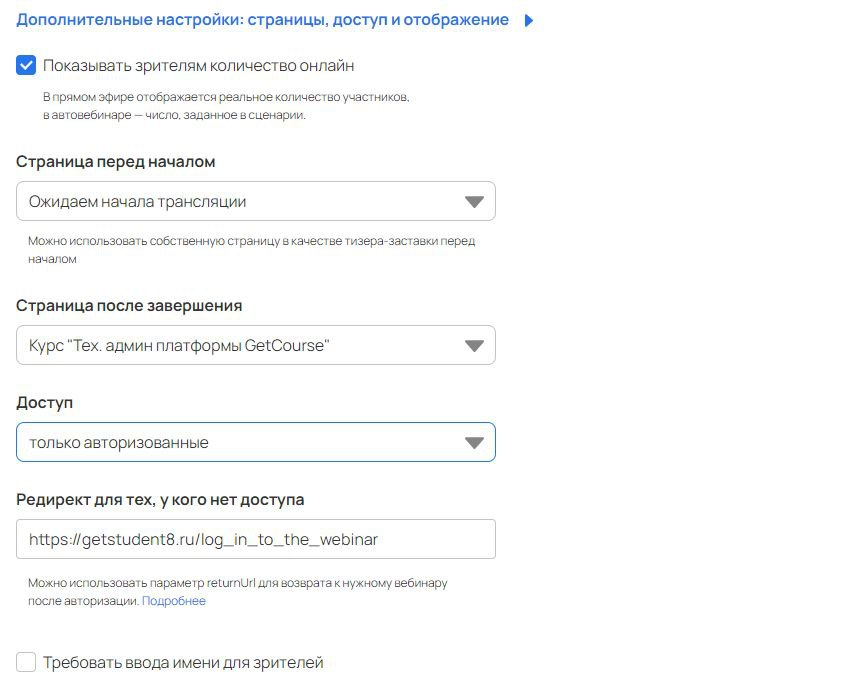Click the arrow icon in Страница перед началом field
This screenshot has width=862, height=683.
tap(474, 202)
